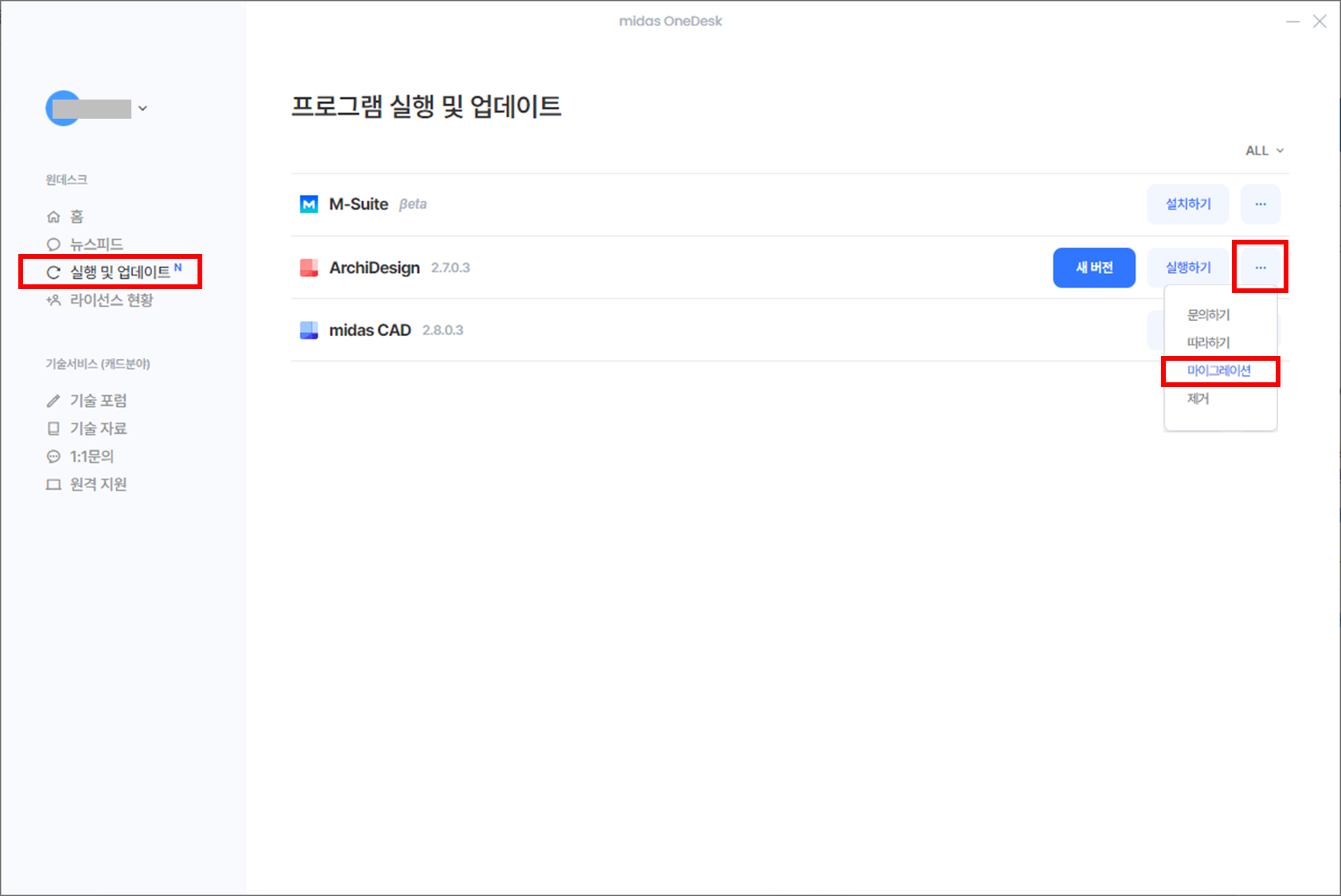Viewport: 1341px width, 896px height.
Task: Close the midas OneDesk window
Action: (1319, 22)
